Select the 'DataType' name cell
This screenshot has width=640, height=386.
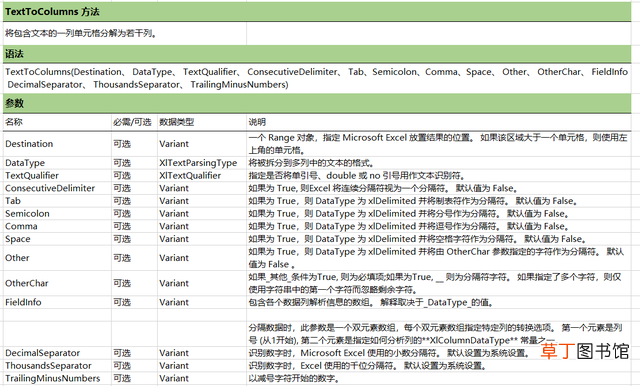click(57, 163)
